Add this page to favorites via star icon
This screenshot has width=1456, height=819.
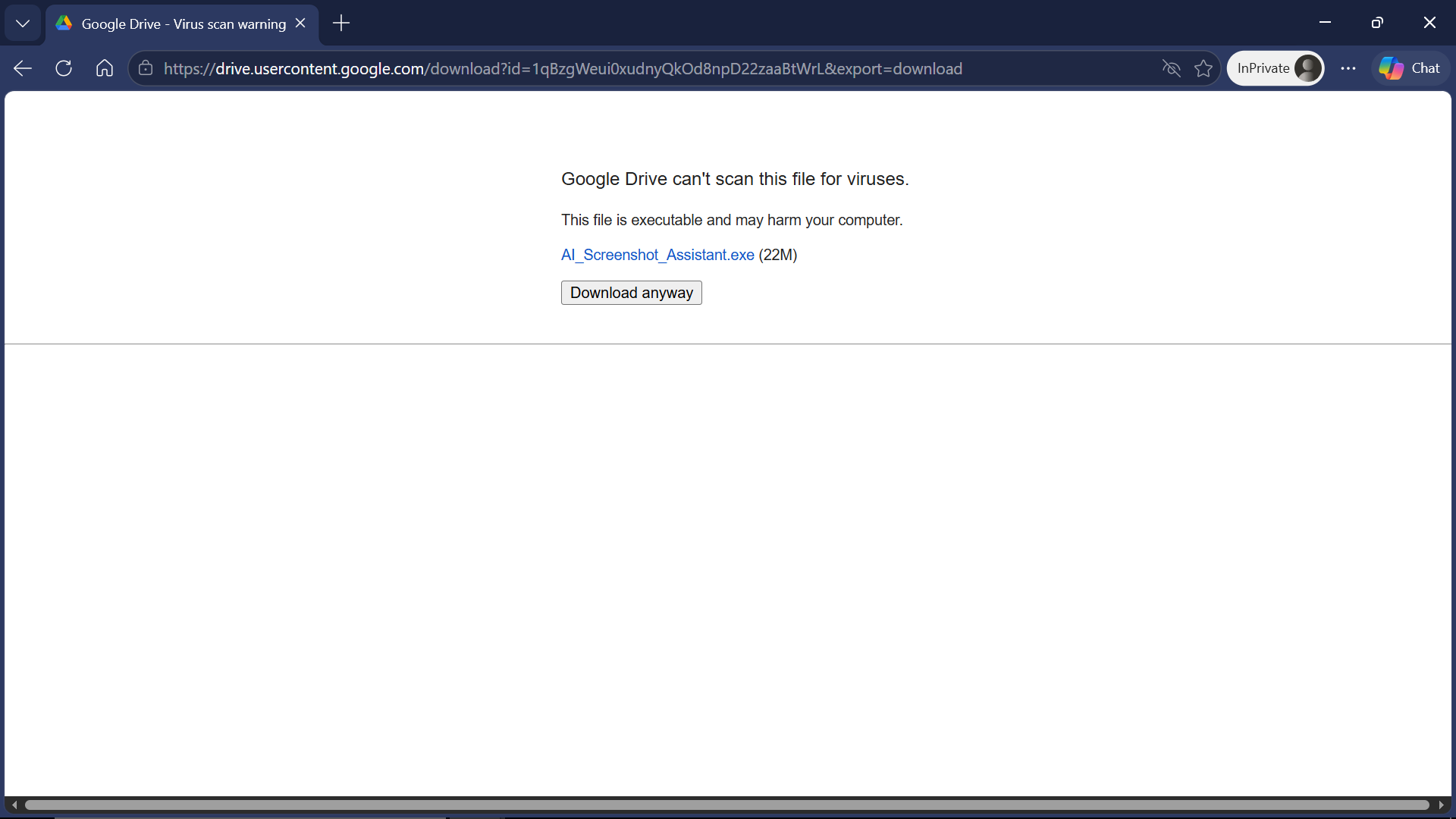click(1203, 68)
